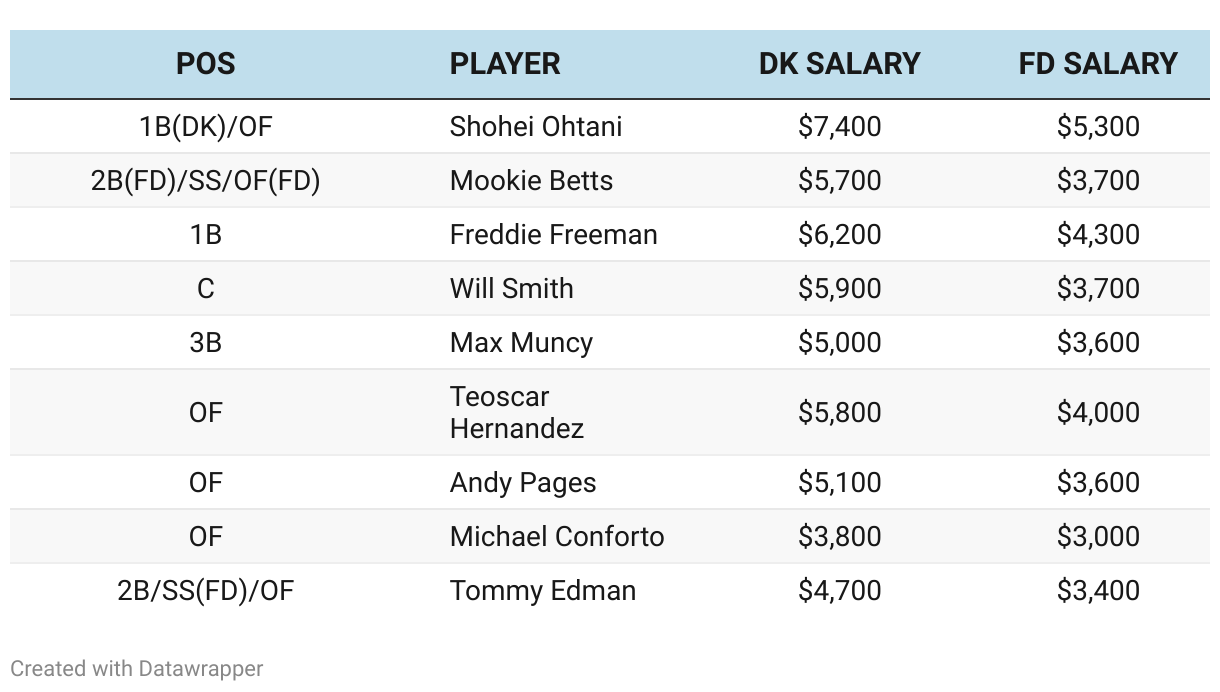Click Teoscar Hernandez player name
Image resolution: width=1220 pixels, height=692 pixels.
point(516,412)
